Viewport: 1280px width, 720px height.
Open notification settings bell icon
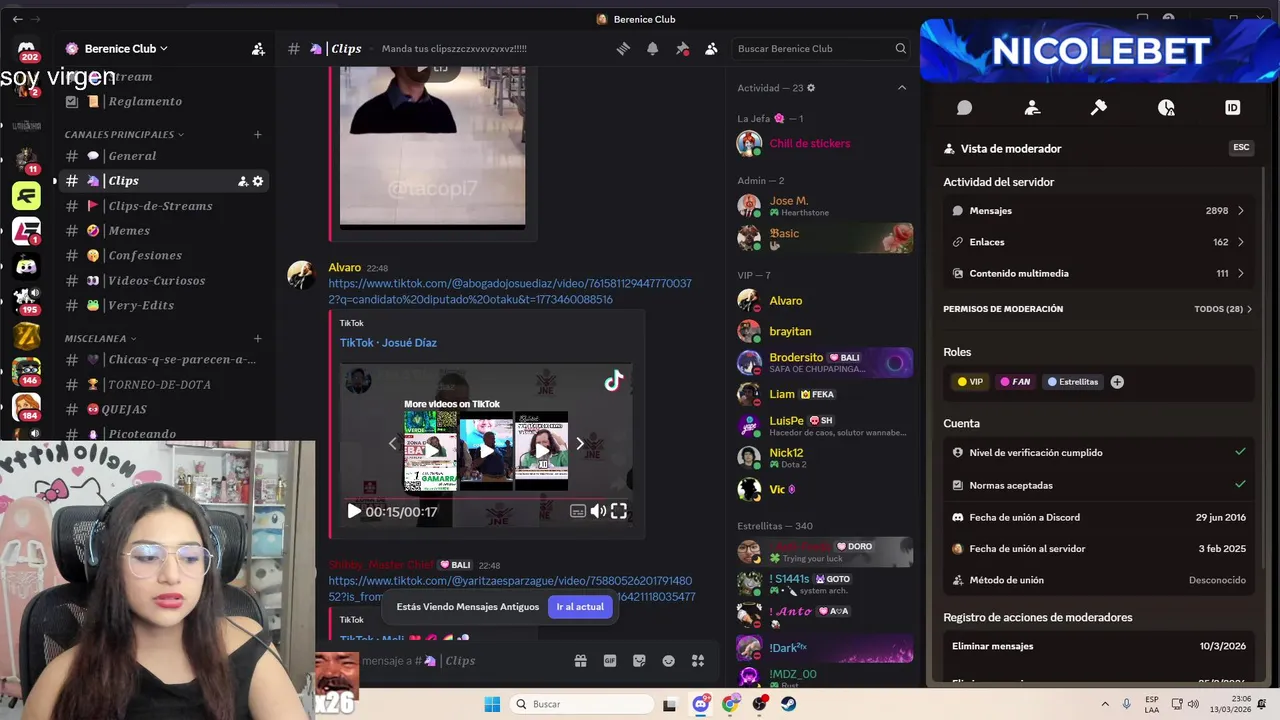click(652, 48)
